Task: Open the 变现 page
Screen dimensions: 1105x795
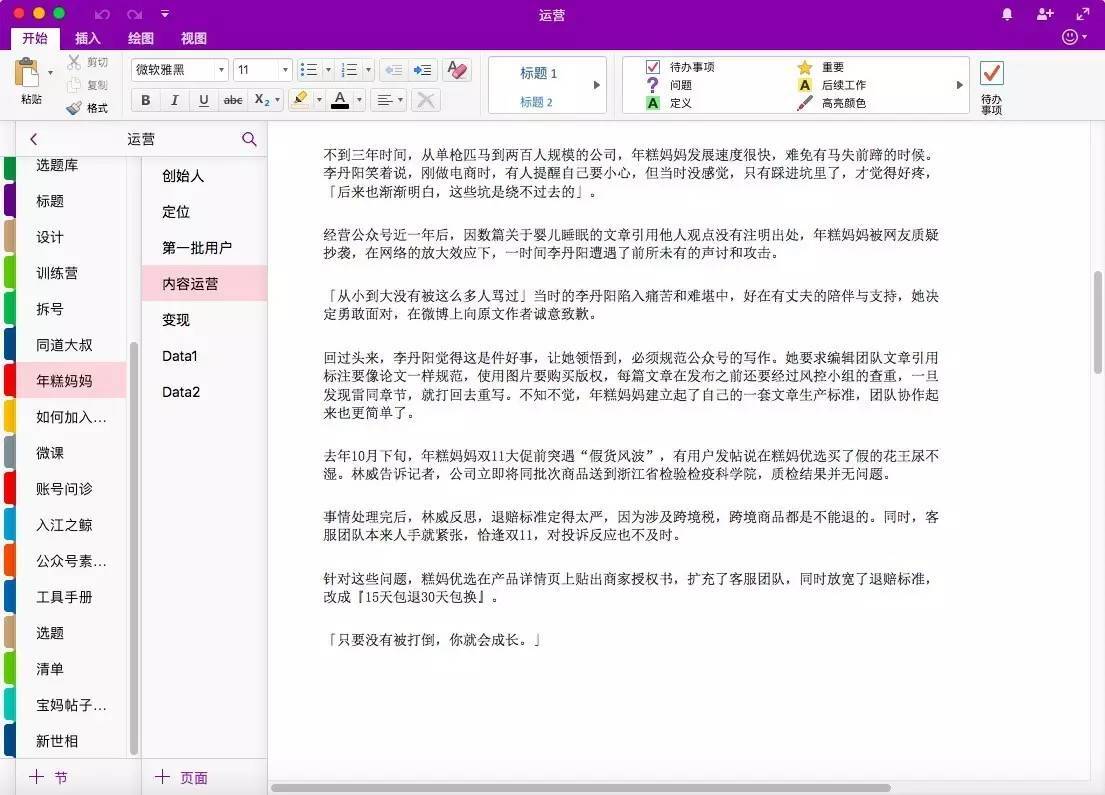Action: click(204, 319)
